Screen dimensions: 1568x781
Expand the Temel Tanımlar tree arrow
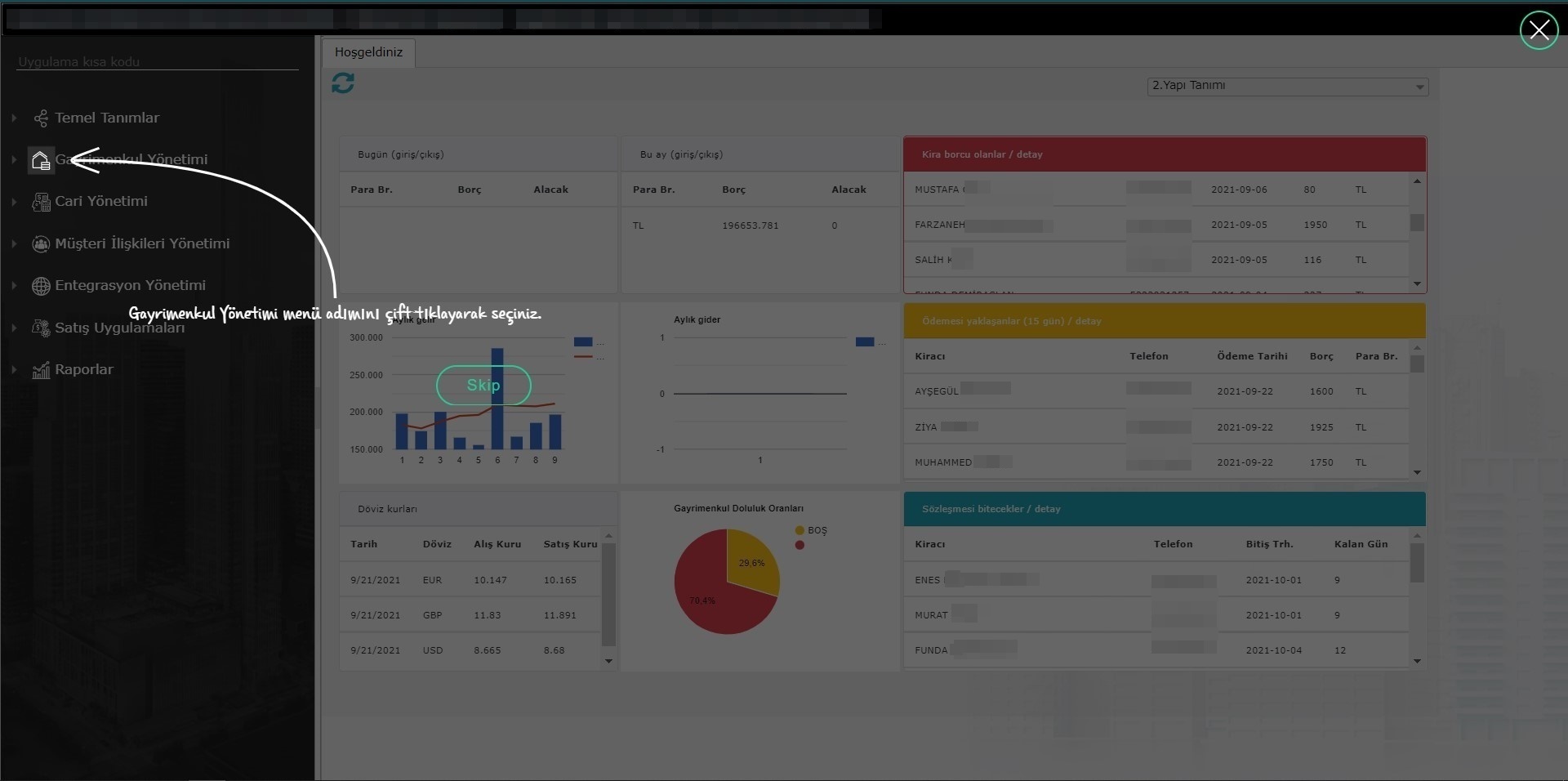click(14, 118)
